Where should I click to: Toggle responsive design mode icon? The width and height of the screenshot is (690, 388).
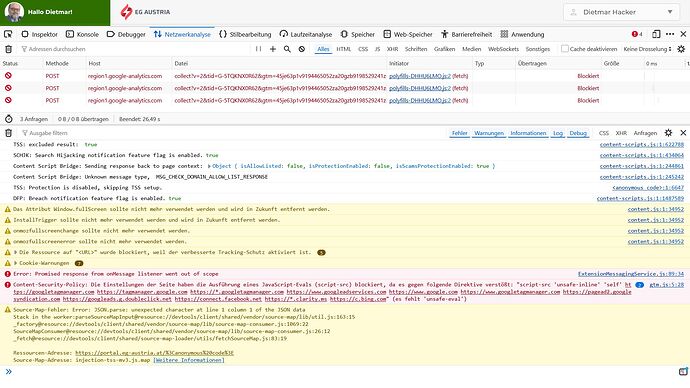tap(656, 34)
